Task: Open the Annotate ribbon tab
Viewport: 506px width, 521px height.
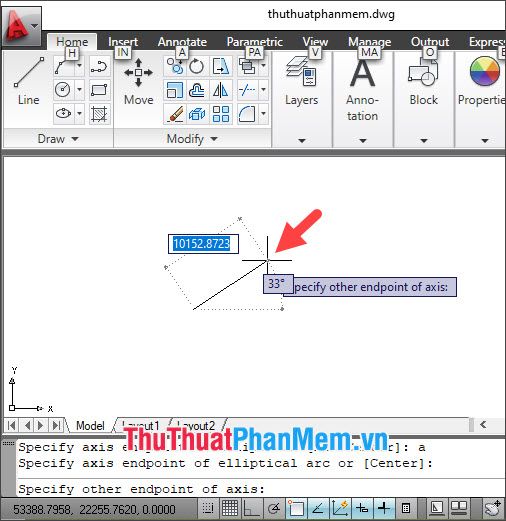Action: 182,42
